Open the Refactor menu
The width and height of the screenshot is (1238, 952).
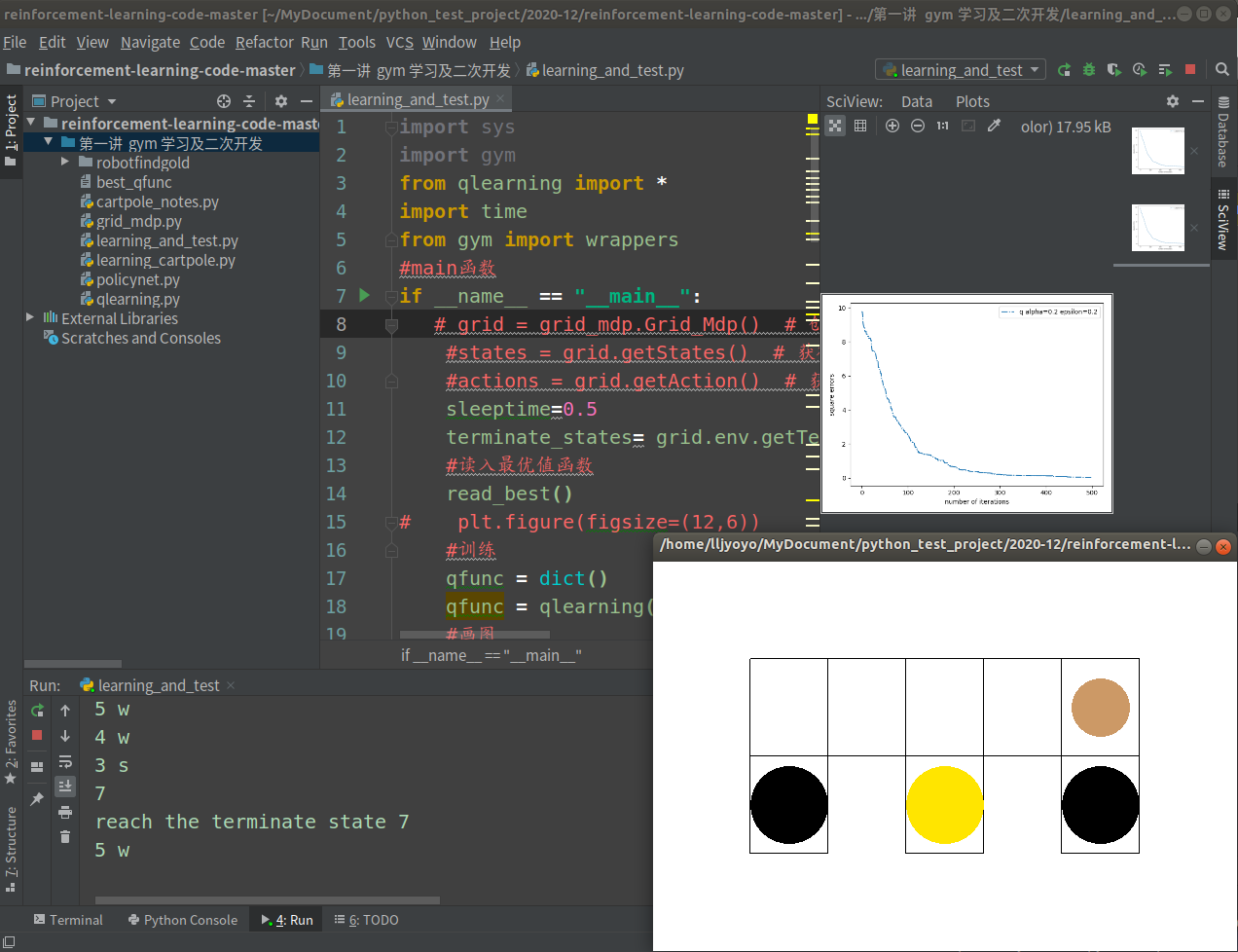[x=264, y=42]
